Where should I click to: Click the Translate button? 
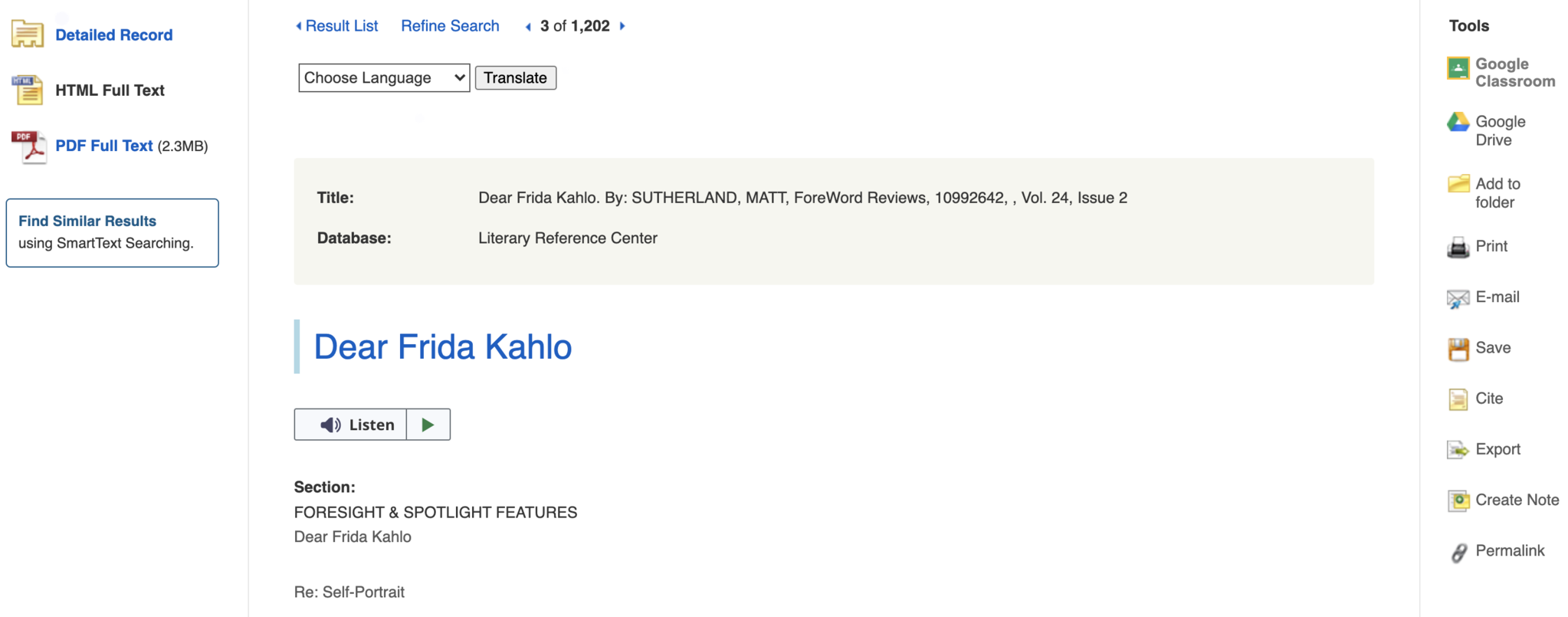pos(516,77)
